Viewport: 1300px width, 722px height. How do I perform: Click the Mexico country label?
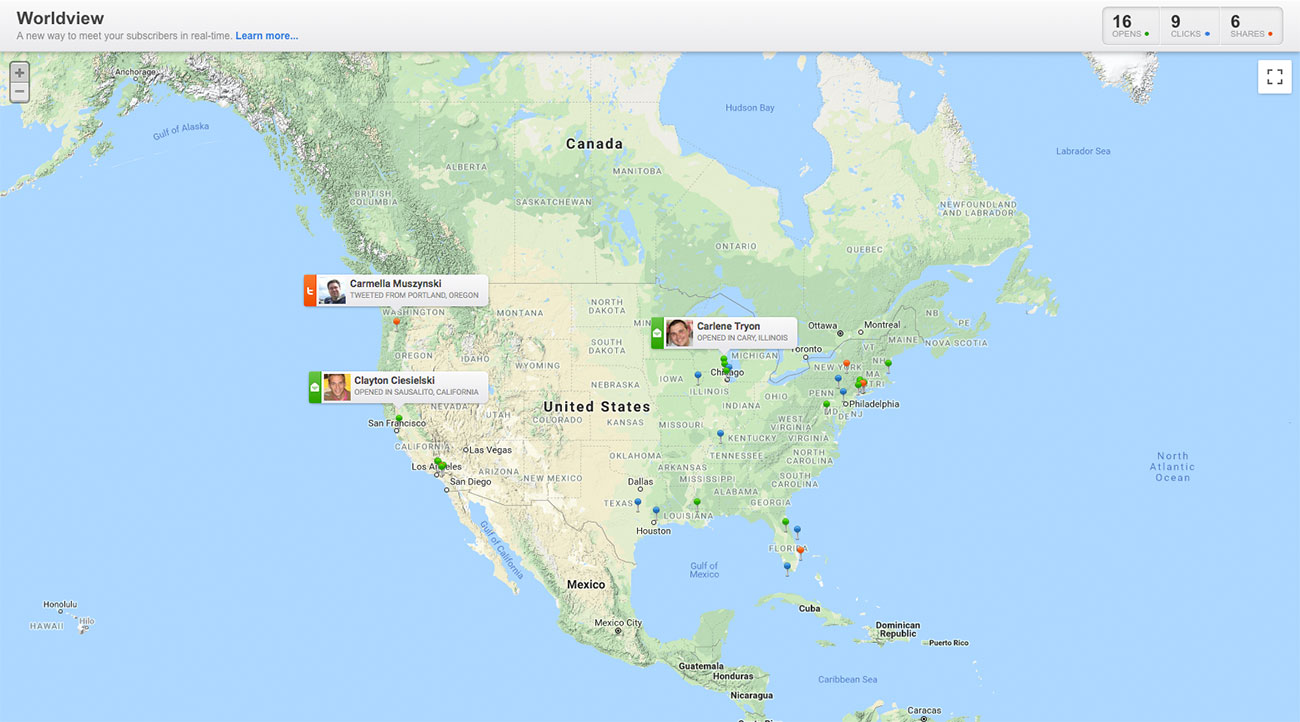tap(586, 584)
